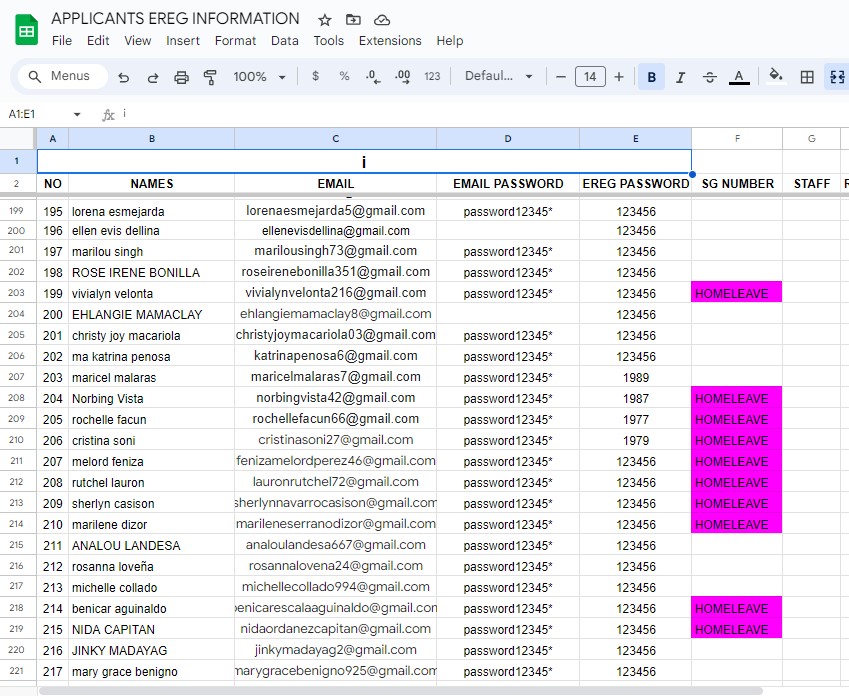849x696 pixels.
Task: Select the HOMELEAVE cell for NIDA CAPITAN
Action: (737, 629)
